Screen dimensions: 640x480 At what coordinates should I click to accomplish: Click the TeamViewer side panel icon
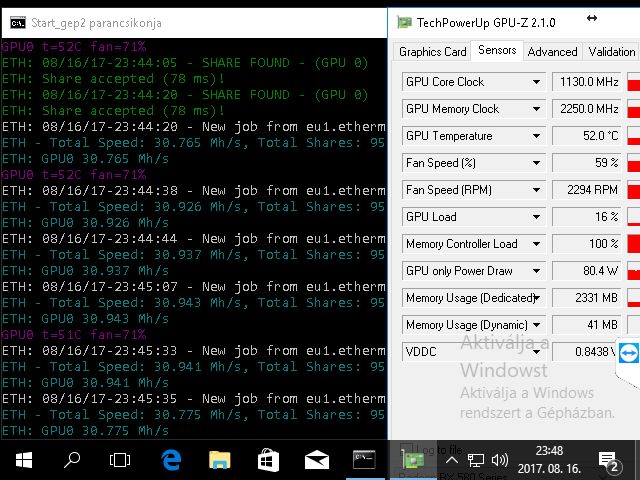629,352
